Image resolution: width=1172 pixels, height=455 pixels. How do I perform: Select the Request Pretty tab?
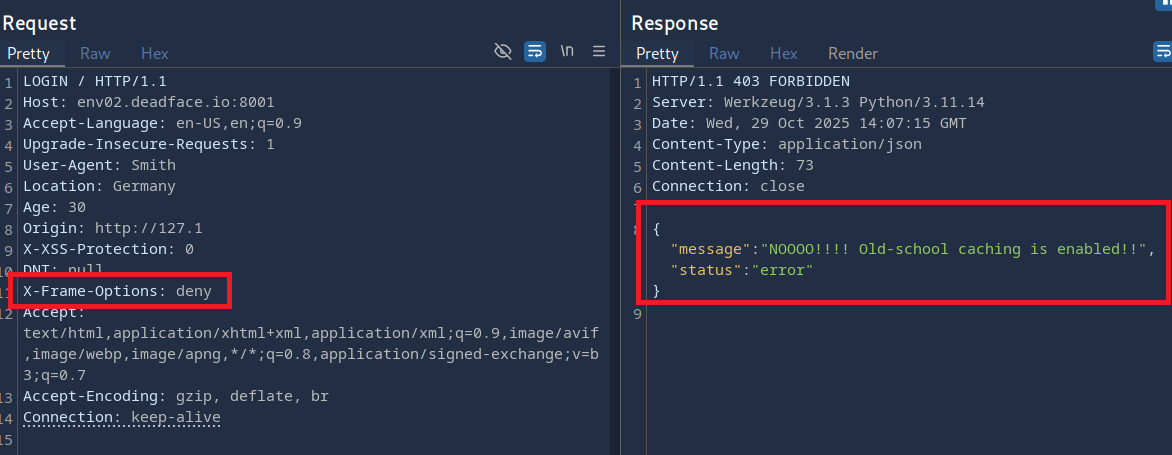click(28, 53)
